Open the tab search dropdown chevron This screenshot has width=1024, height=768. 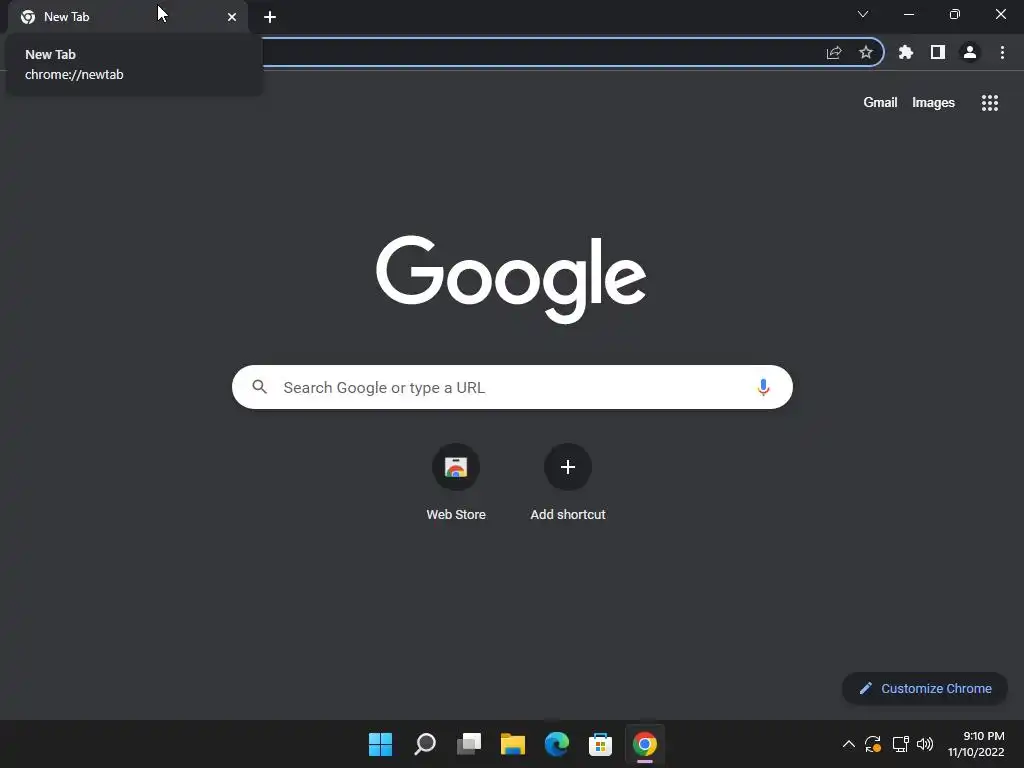[863, 14]
